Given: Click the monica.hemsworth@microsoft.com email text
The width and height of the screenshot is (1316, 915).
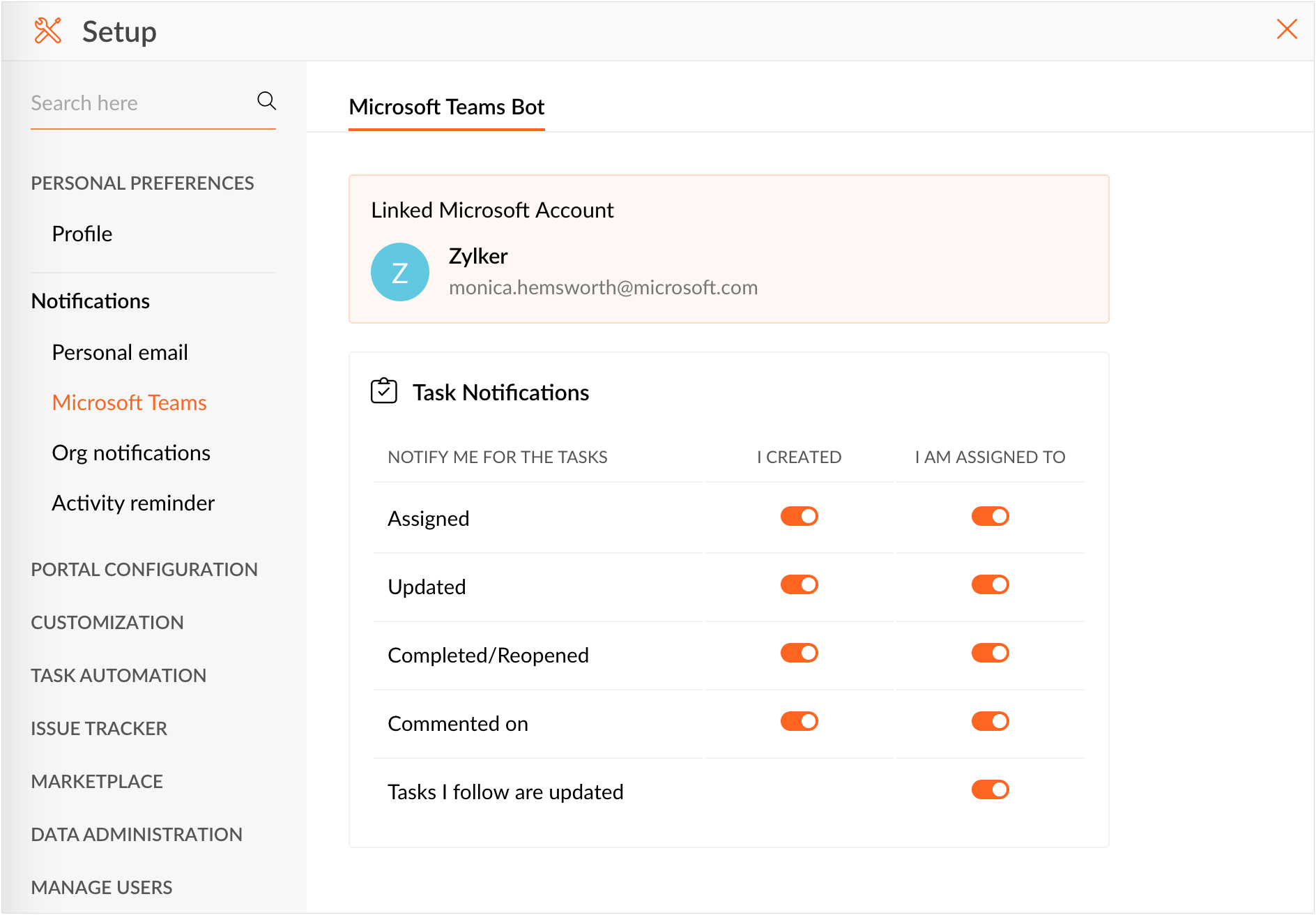Looking at the screenshot, I should [x=603, y=287].
